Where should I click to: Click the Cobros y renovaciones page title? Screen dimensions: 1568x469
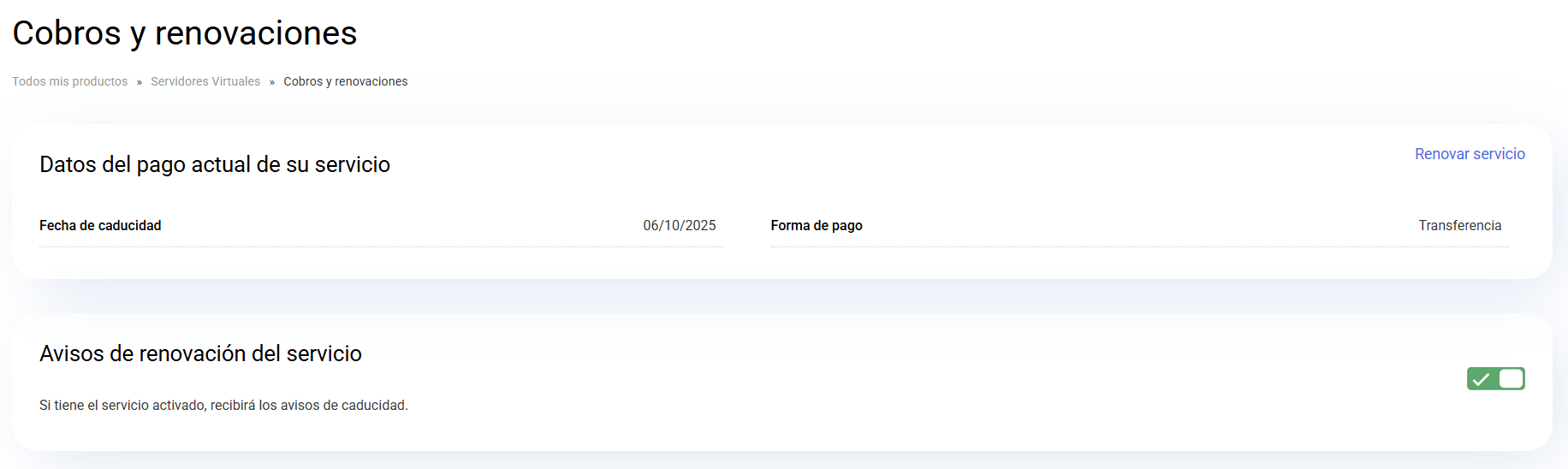click(x=185, y=33)
